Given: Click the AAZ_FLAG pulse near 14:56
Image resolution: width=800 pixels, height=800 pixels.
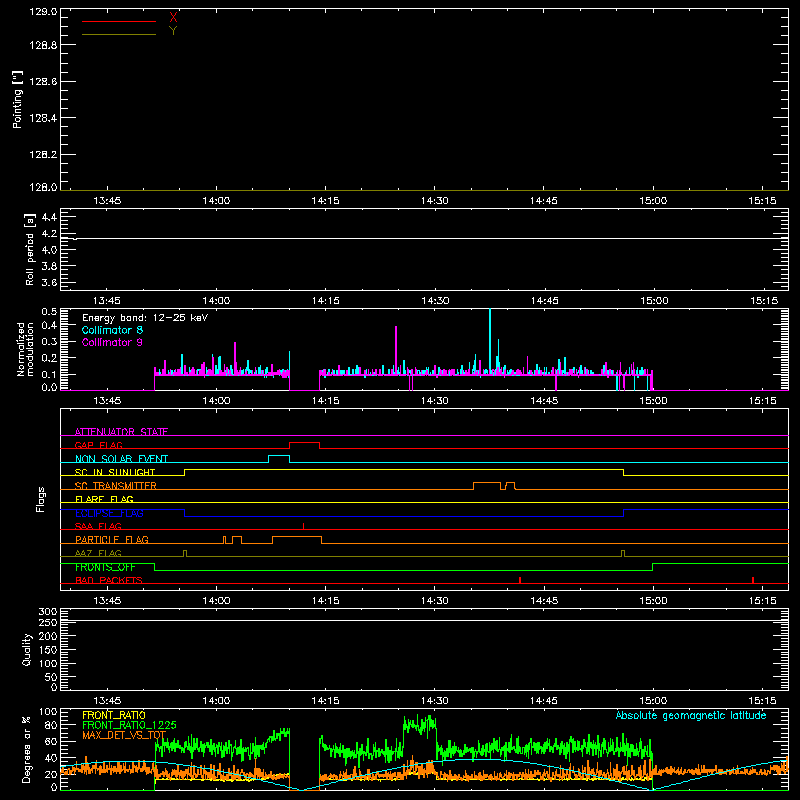Looking at the screenshot, I should click(623, 554).
